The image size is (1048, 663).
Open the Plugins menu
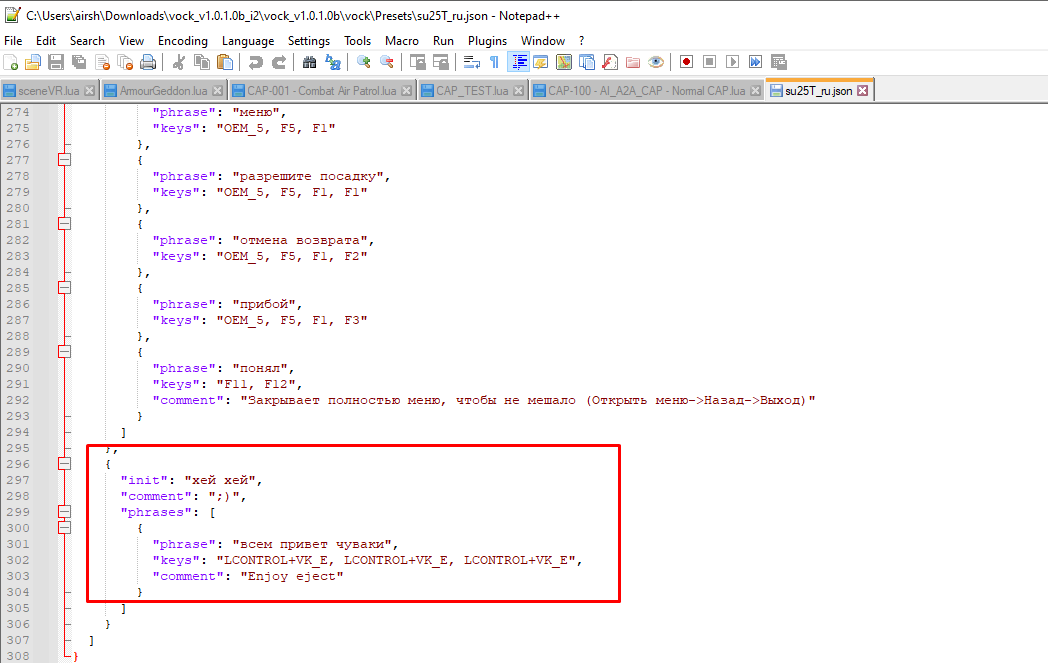(x=487, y=41)
